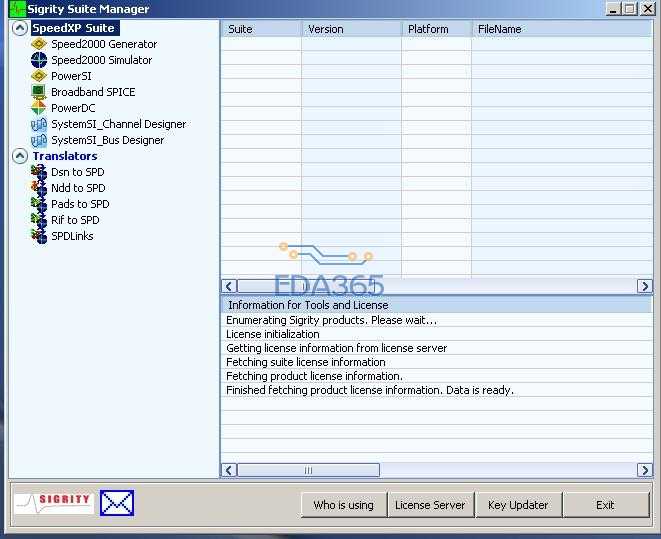Select SystemSI_Bus Designer label

[107, 140]
